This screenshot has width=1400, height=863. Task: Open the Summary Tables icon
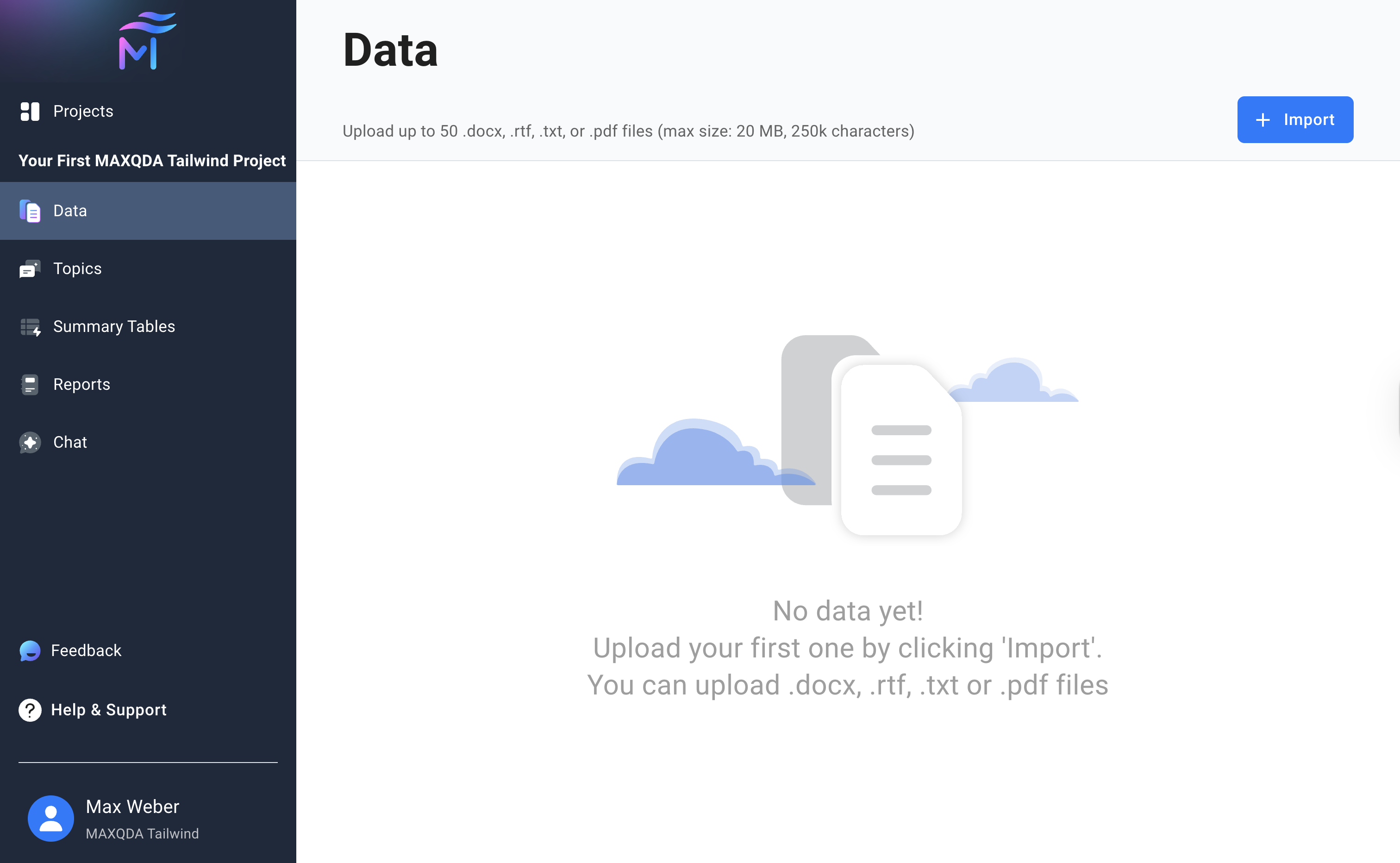click(30, 326)
